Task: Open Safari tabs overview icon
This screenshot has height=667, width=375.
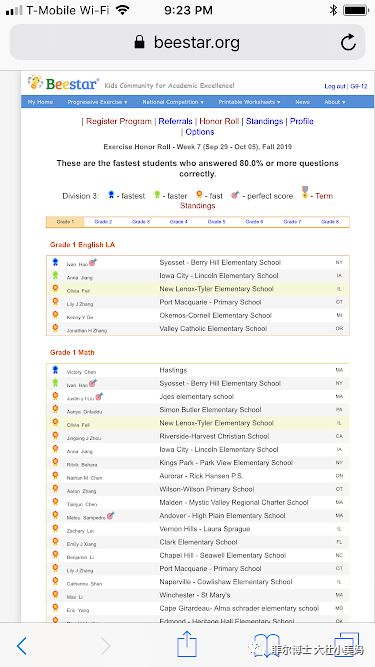Action: 347,644
